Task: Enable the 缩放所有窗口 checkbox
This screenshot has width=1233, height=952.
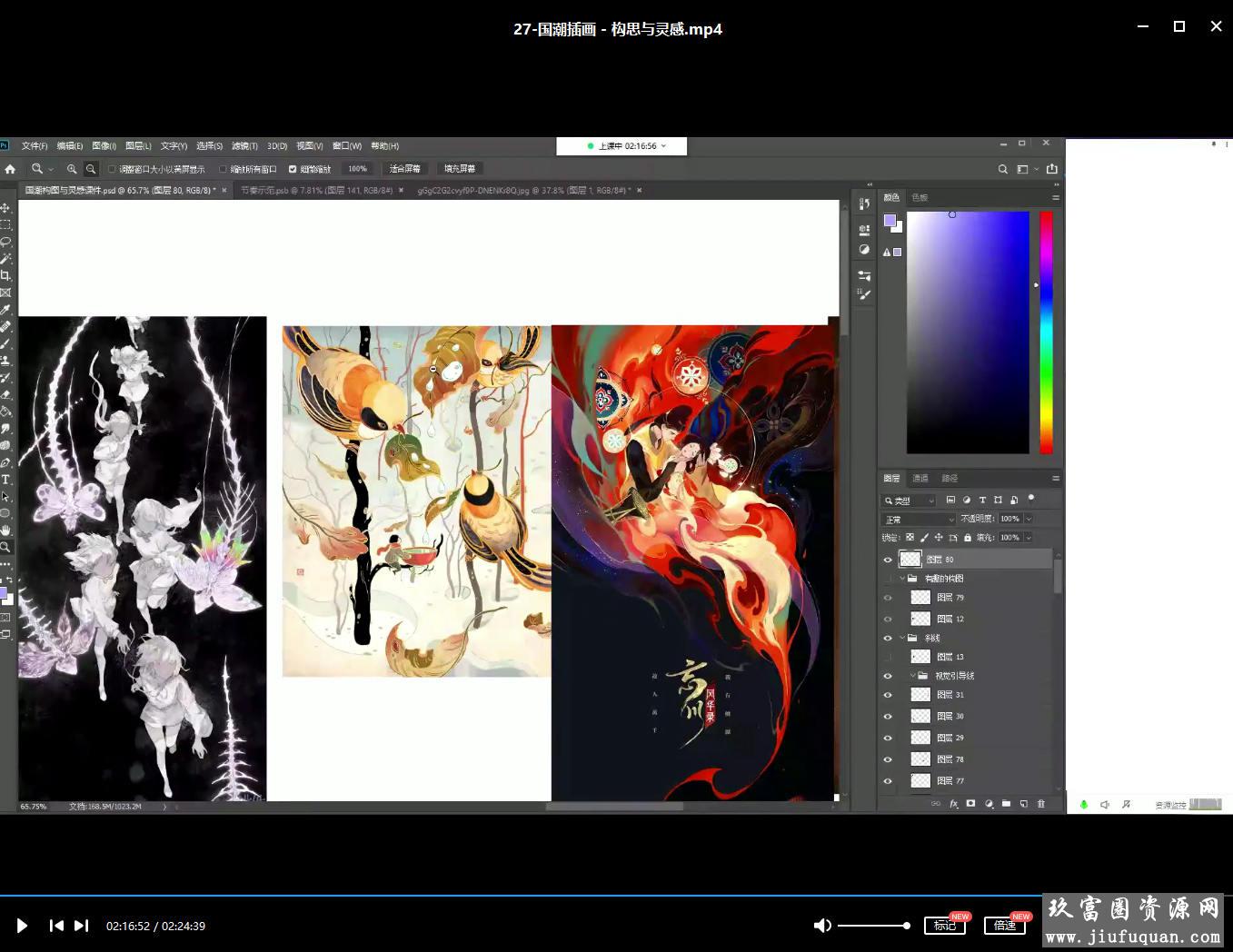Action: coord(223,169)
